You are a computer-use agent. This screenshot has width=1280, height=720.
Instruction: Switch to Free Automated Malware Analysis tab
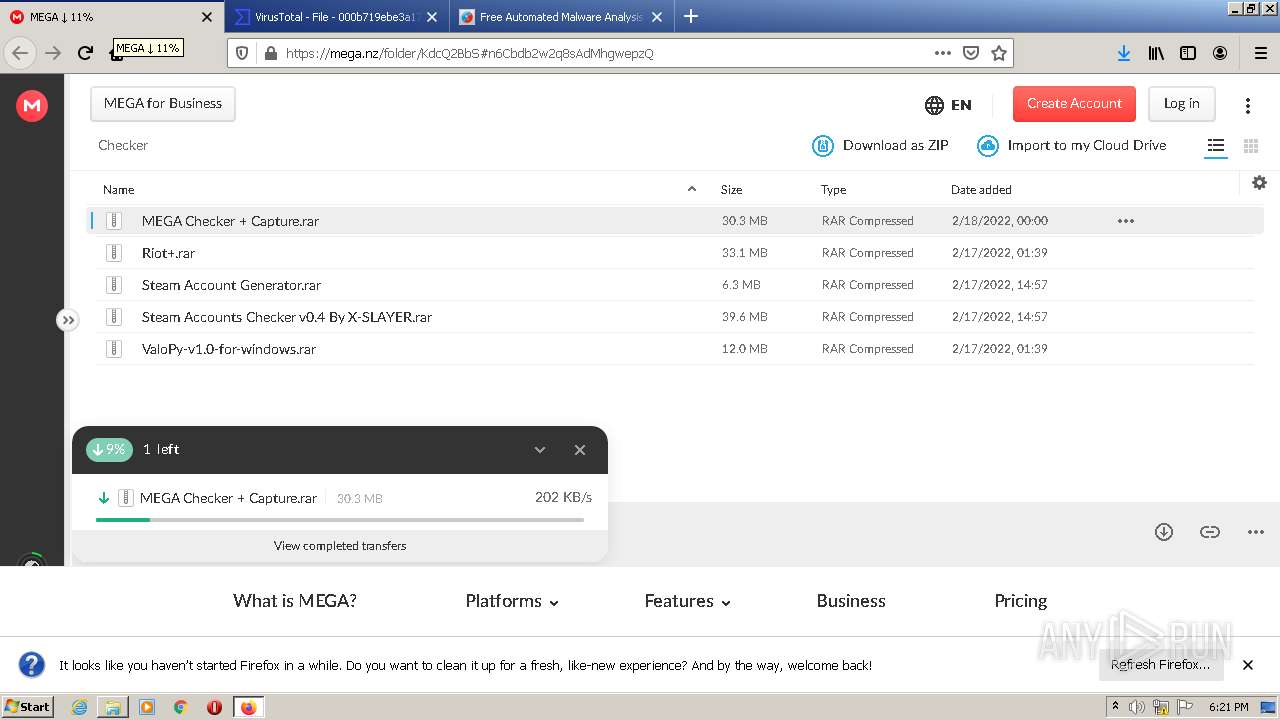[562, 17]
